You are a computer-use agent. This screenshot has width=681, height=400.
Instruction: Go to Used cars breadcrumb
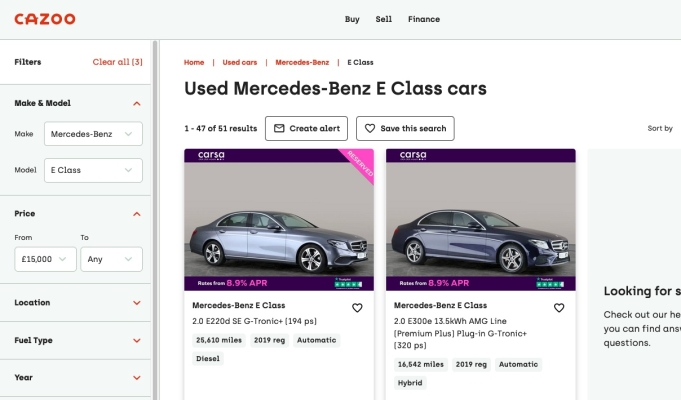pos(240,63)
